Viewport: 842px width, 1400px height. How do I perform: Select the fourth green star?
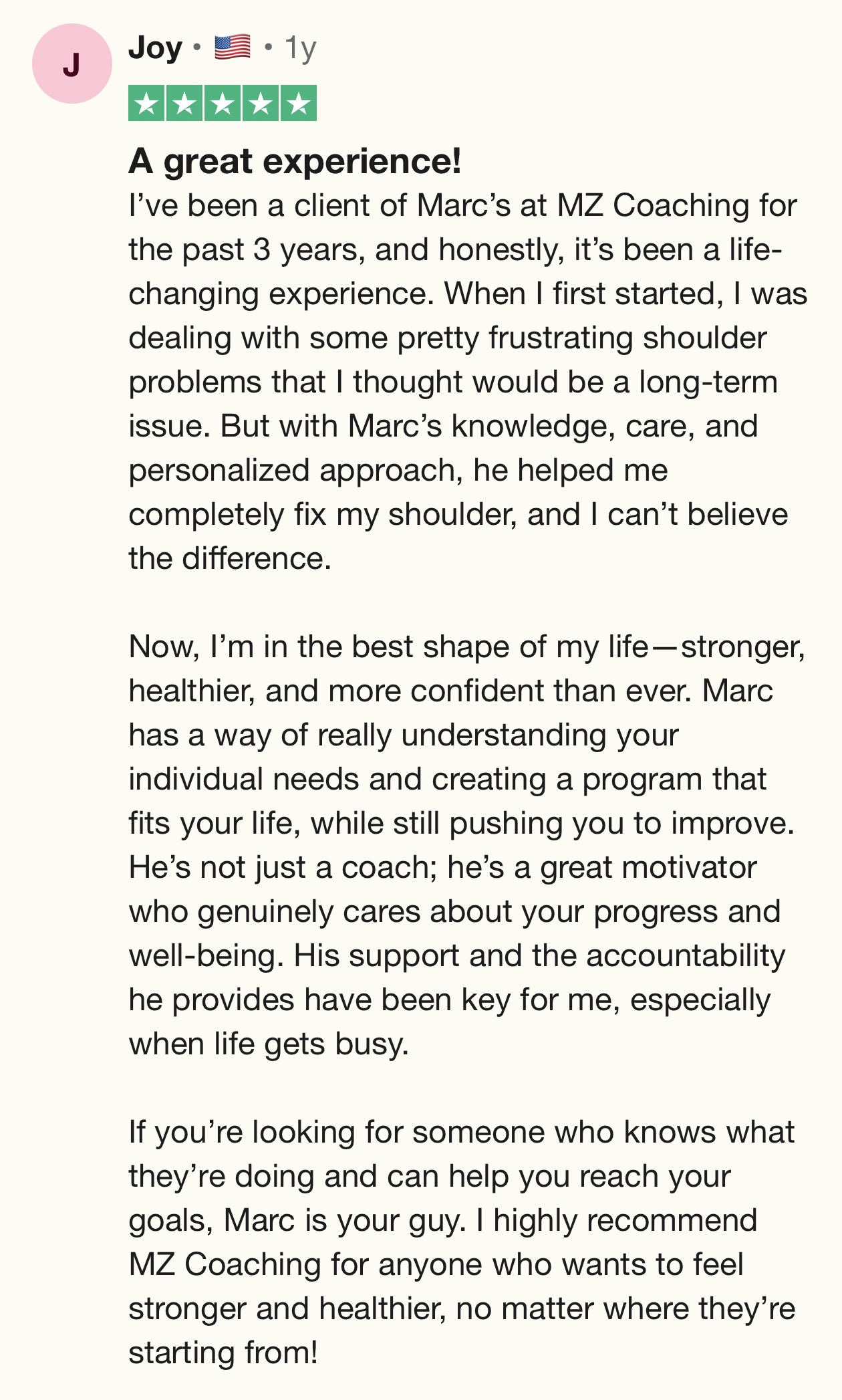point(261,104)
